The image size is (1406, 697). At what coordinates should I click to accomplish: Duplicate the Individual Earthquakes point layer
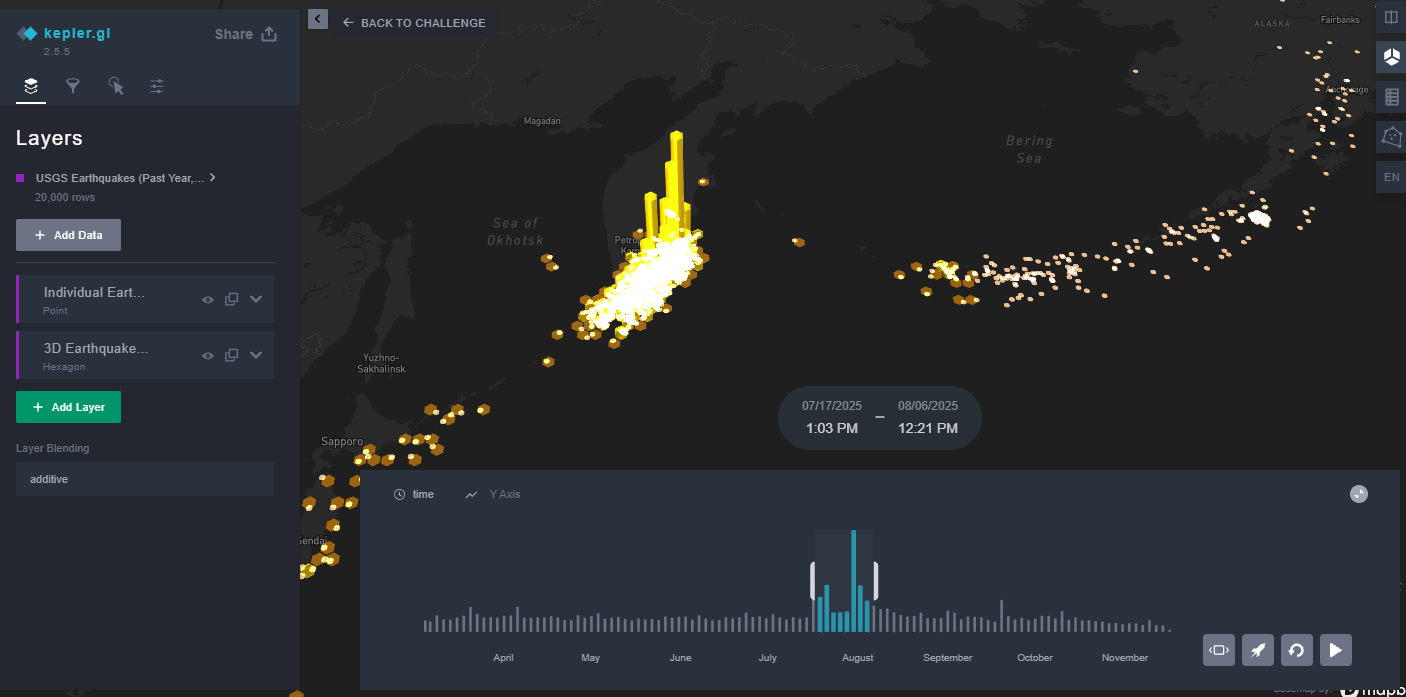click(231, 299)
